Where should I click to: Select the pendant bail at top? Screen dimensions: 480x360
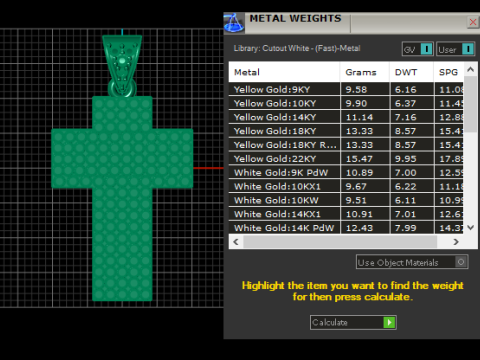click(x=122, y=66)
